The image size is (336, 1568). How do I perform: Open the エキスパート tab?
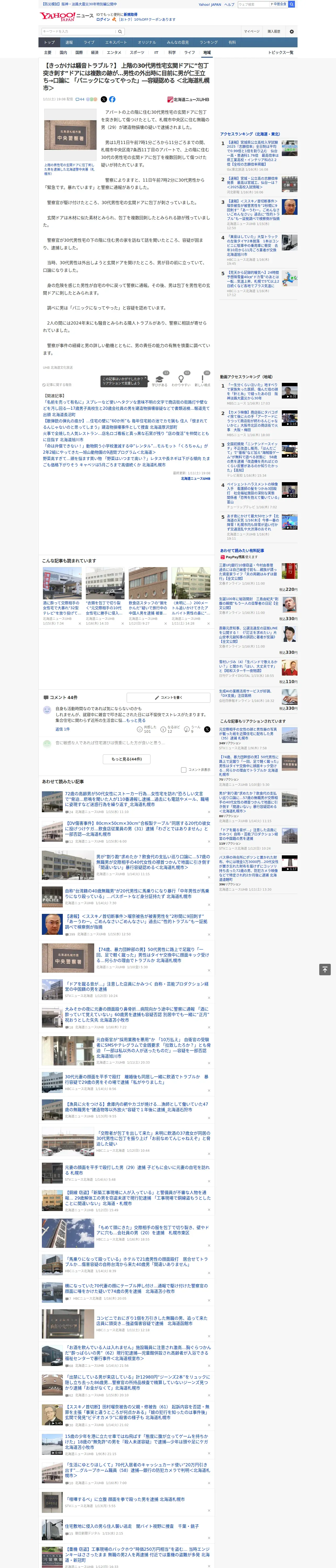point(116,43)
